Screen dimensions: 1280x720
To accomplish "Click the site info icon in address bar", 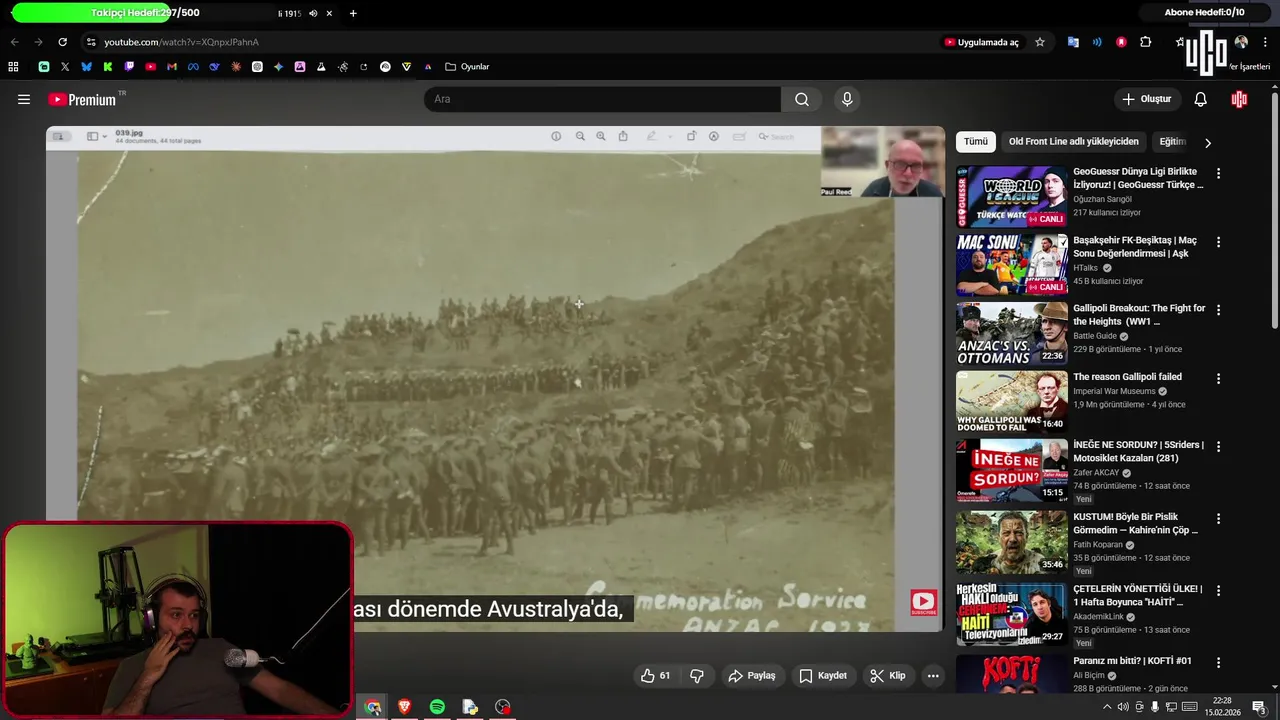I will point(91,42).
